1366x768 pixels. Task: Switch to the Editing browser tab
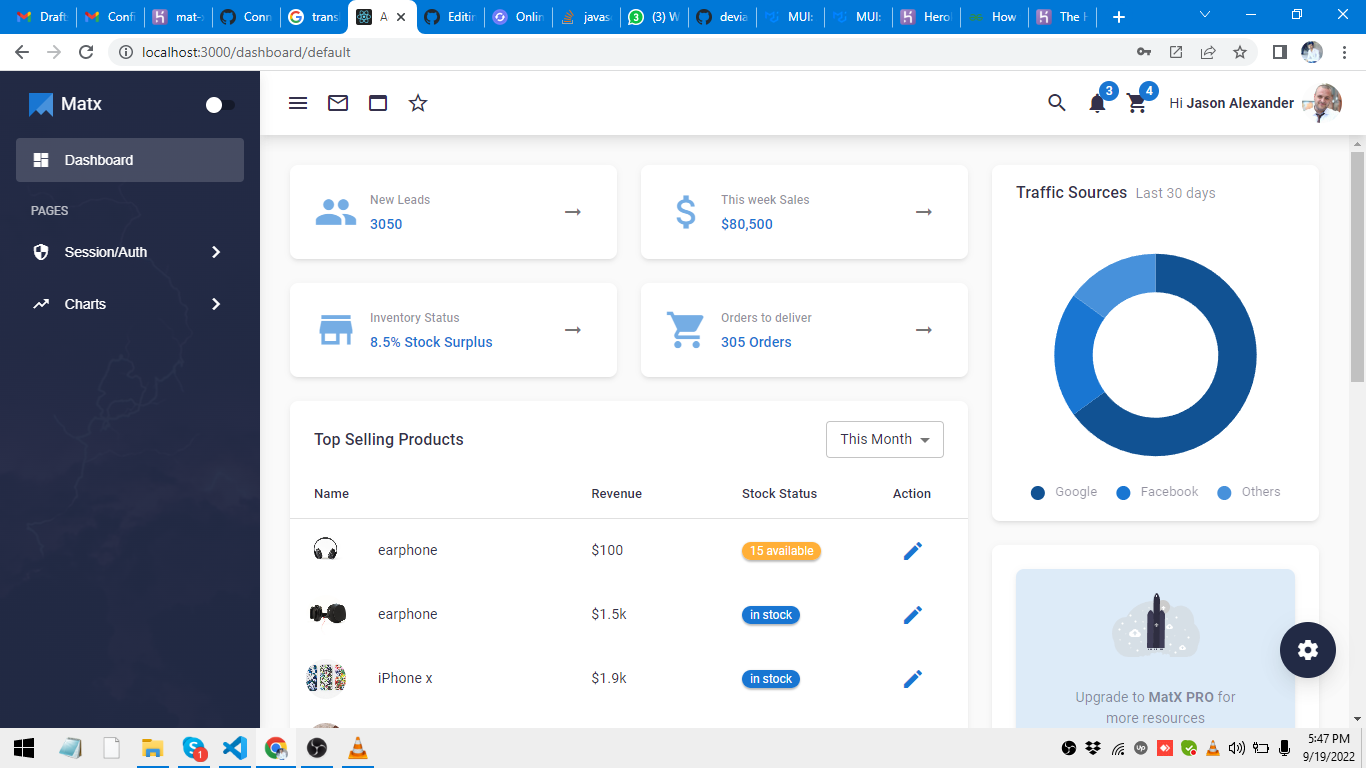[450, 16]
